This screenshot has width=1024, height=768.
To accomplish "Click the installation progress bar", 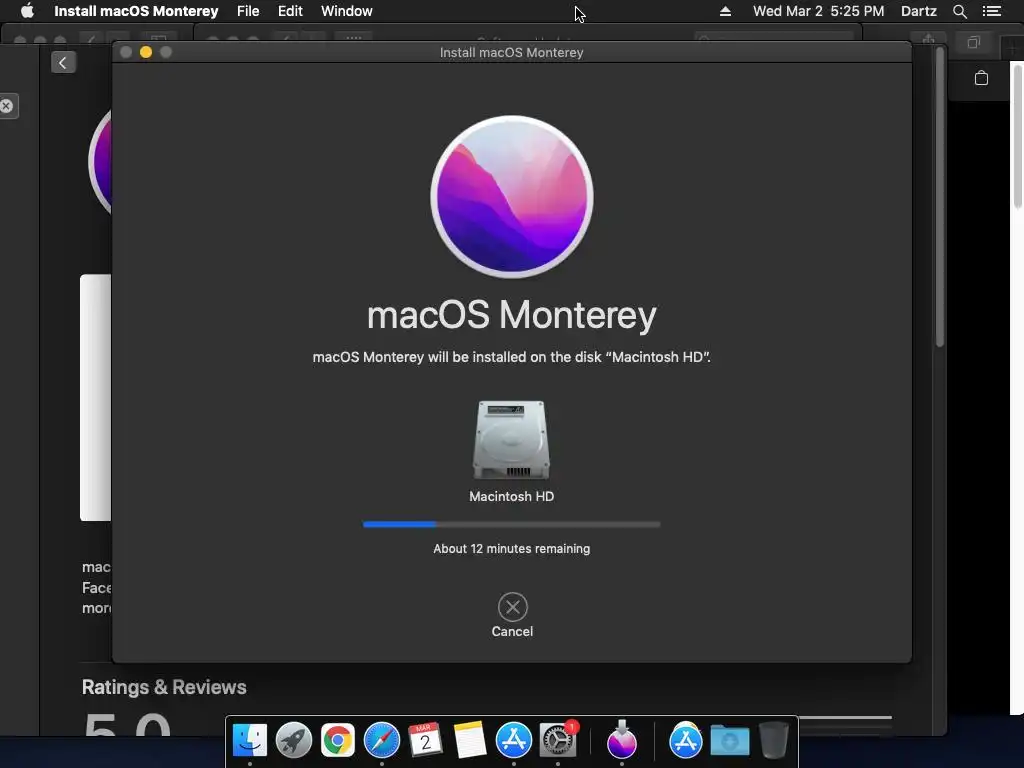I will point(511,524).
